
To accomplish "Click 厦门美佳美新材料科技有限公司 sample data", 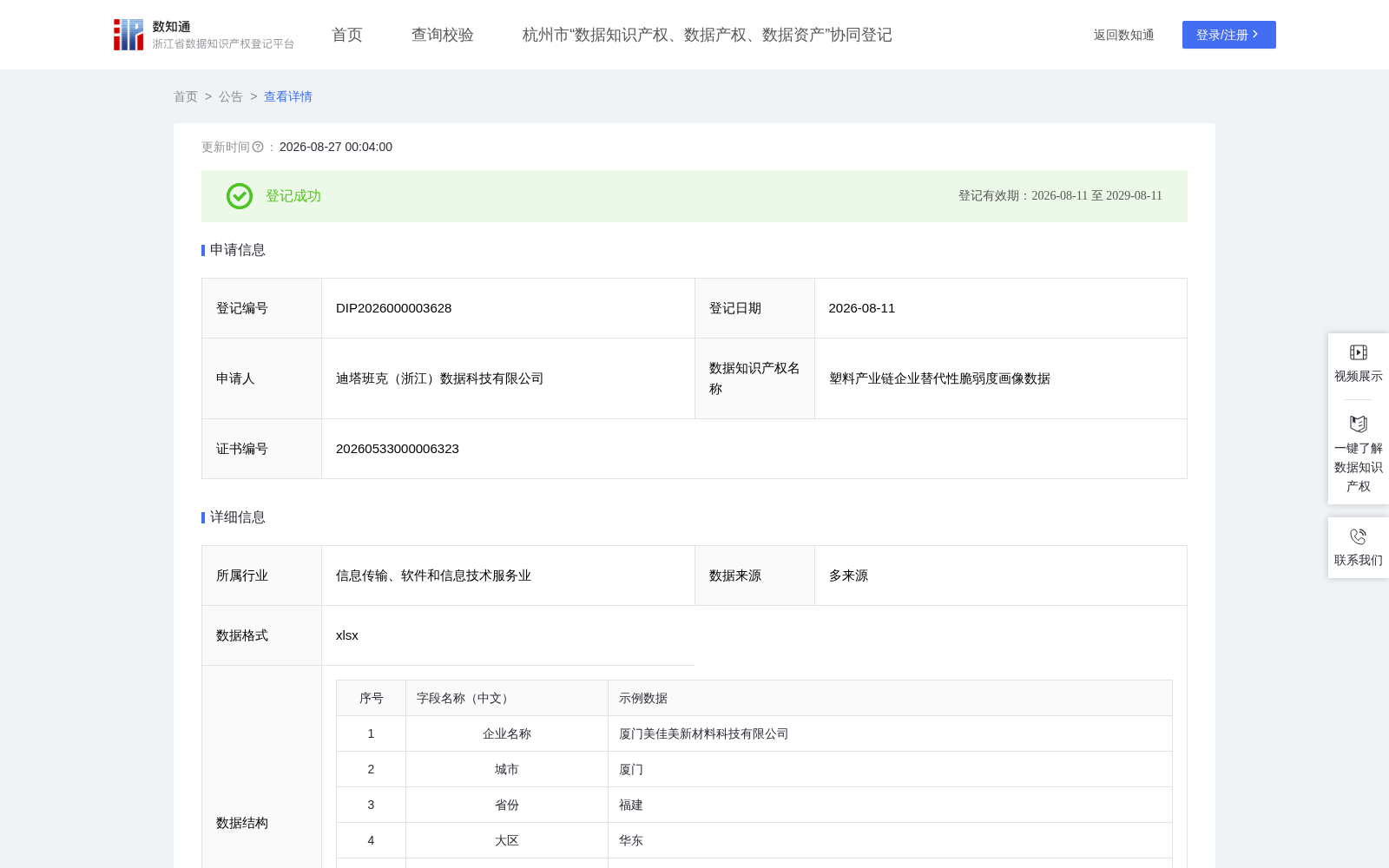I will [x=703, y=733].
